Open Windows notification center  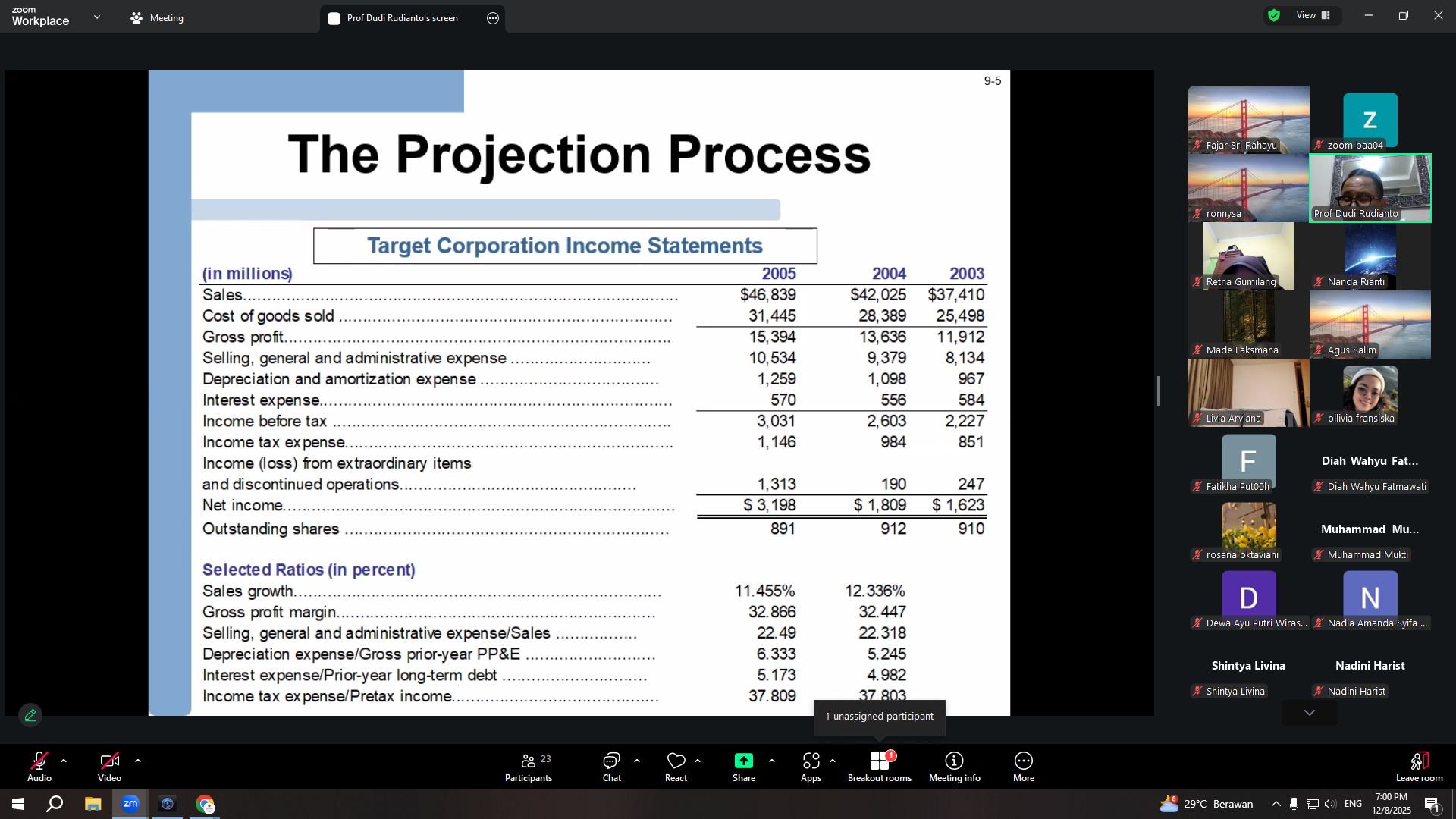(x=1432, y=804)
